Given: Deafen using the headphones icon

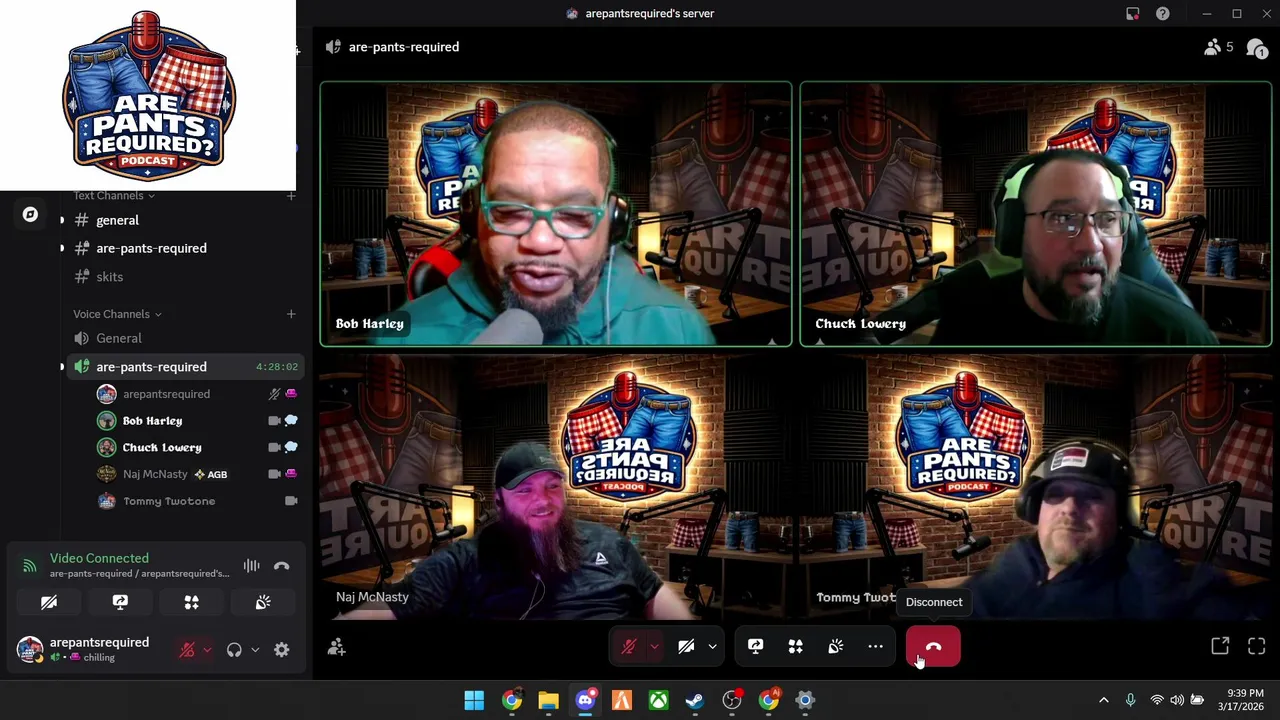Looking at the screenshot, I should [234, 650].
